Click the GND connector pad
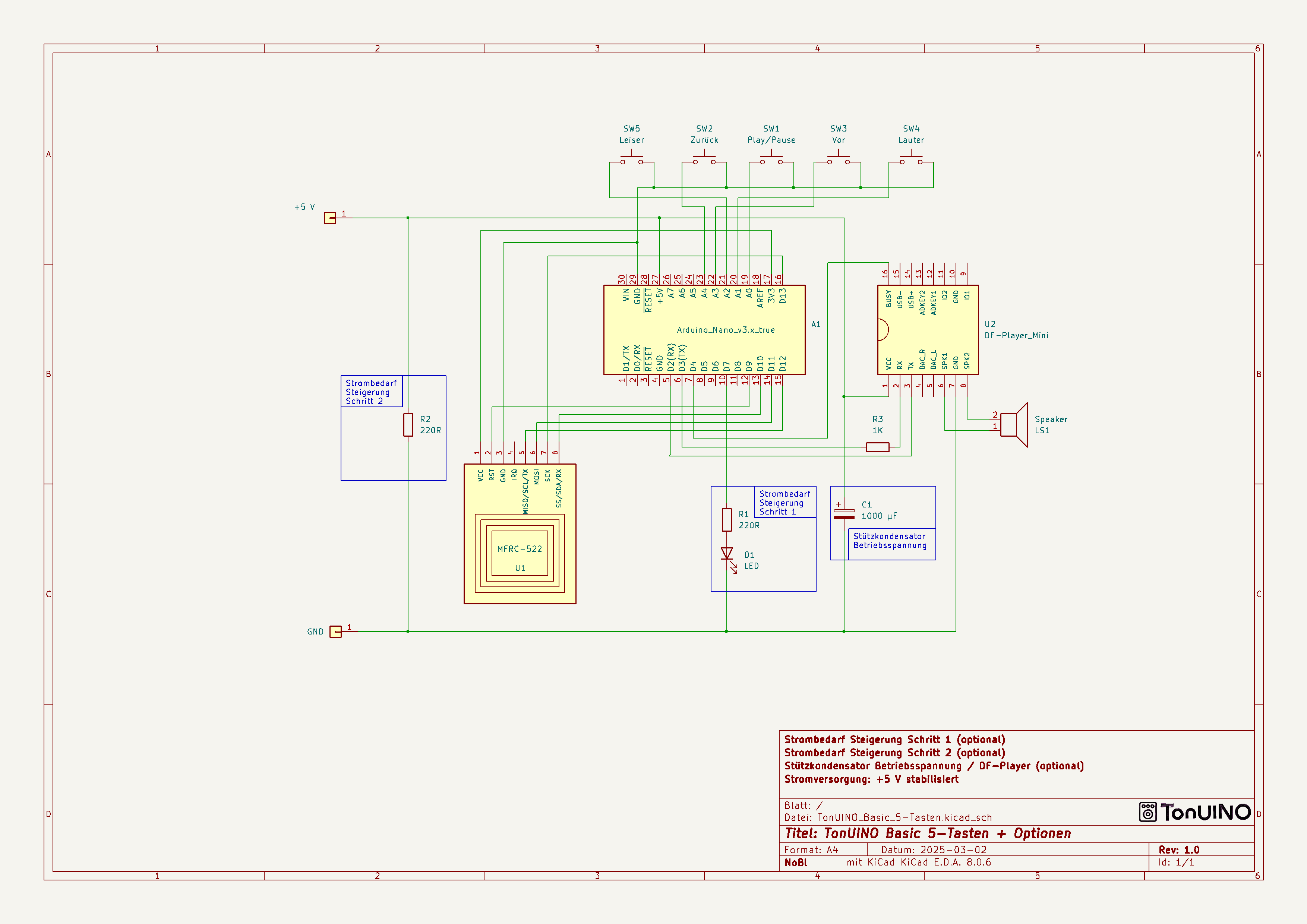Image resolution: width=1307 pixels, height=924 pixels. click(x=335, y=632)
